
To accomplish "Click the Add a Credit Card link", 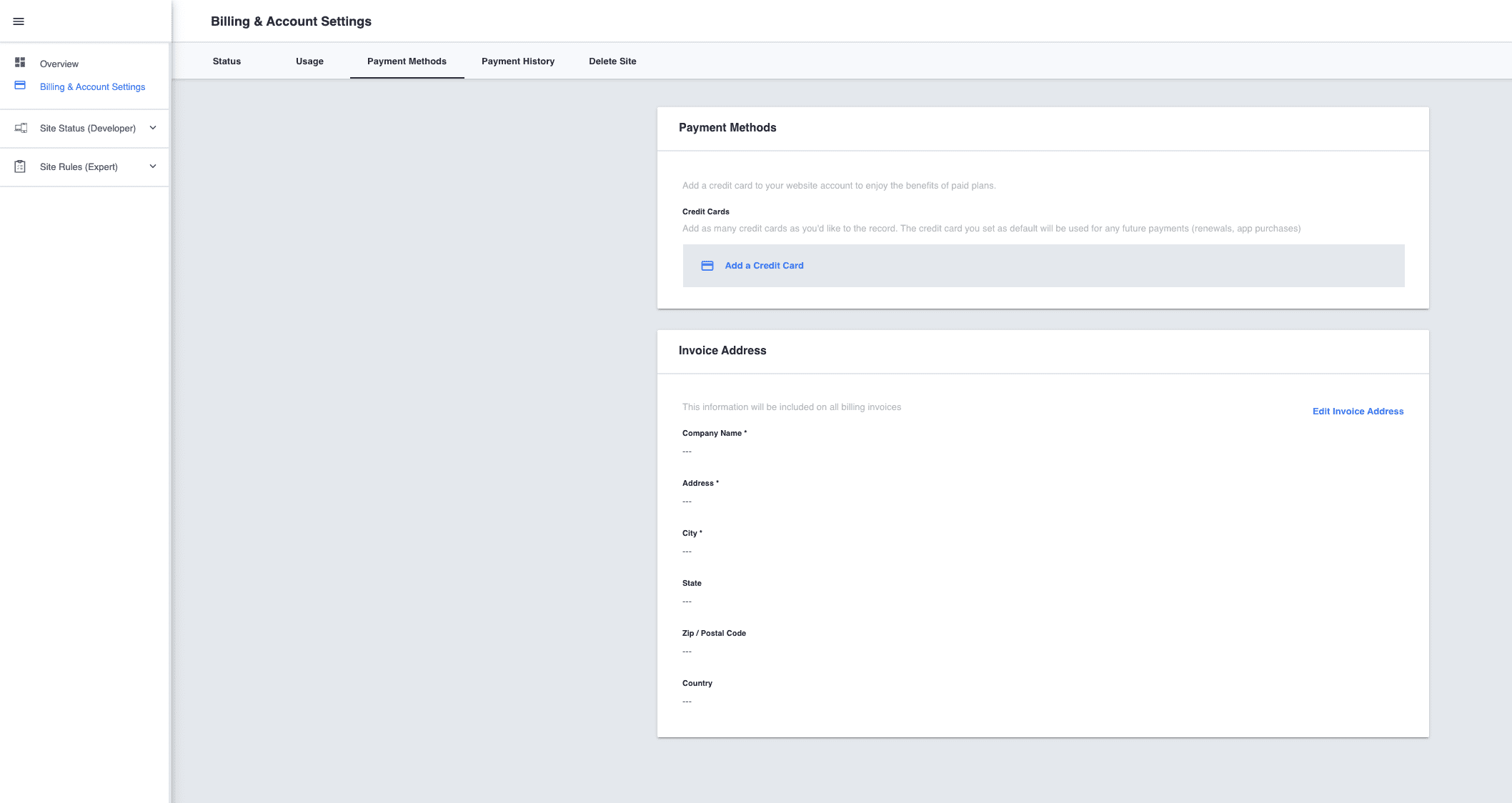I will point(764,266).
